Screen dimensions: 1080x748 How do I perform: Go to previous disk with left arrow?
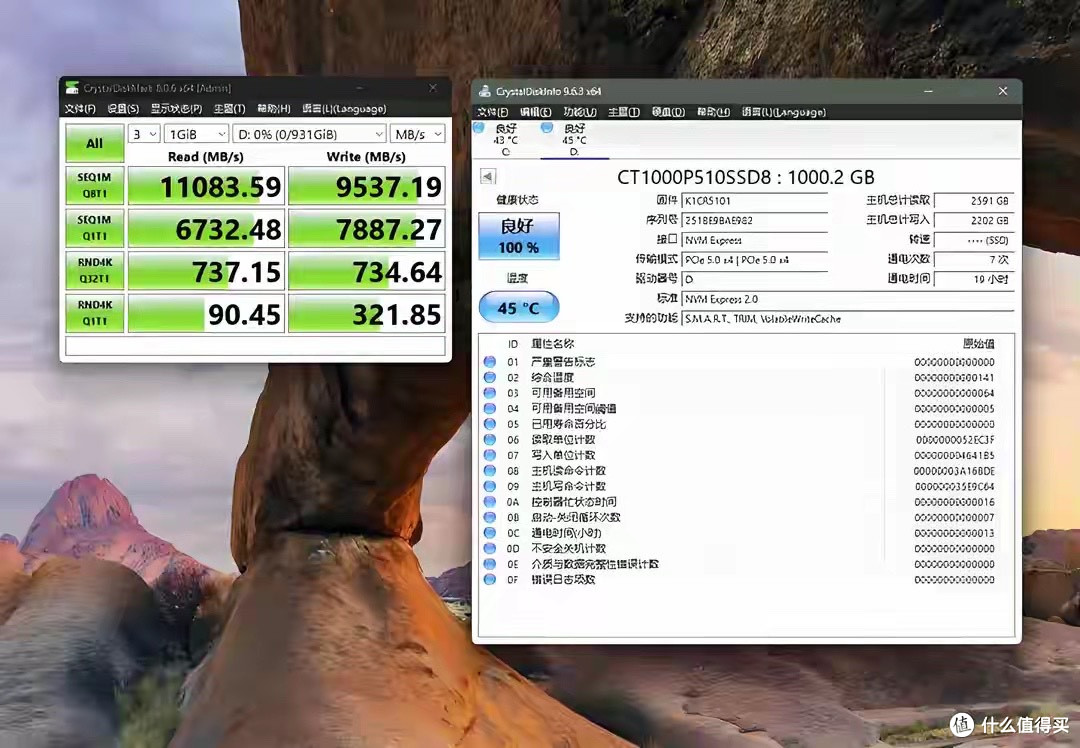(x=488, y=177)
